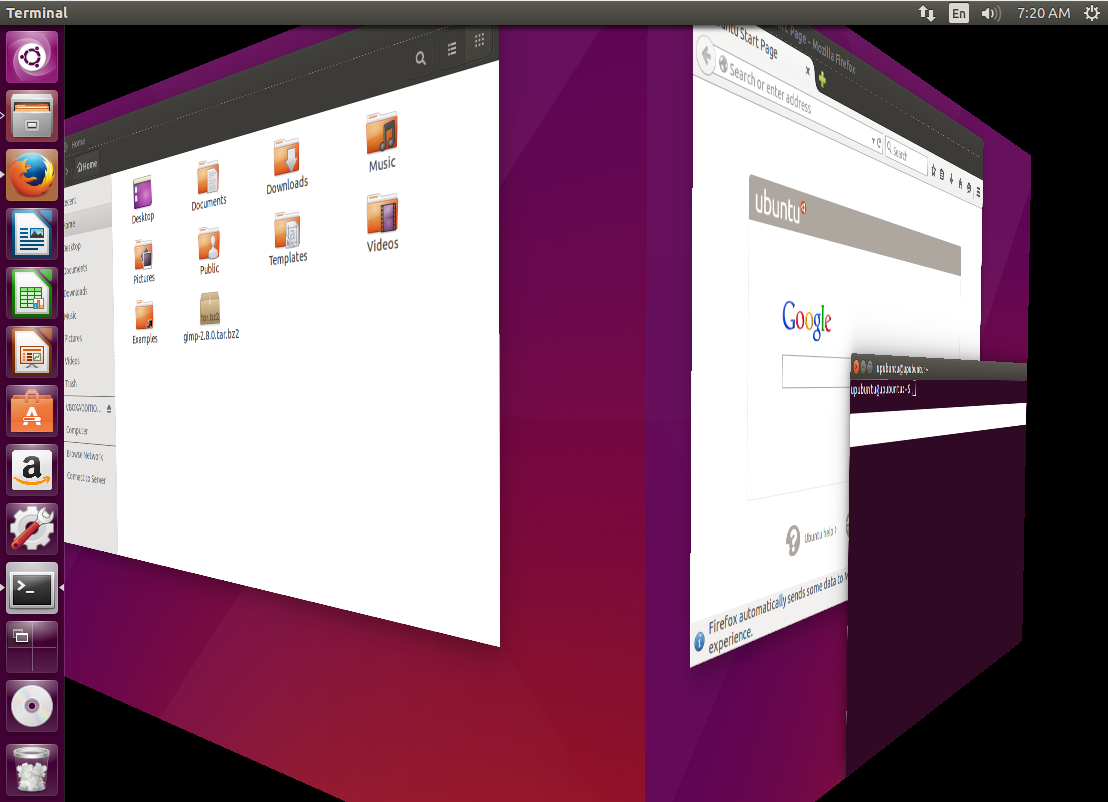Click the Firefox home icon
Screen dimensions: 1108x802
[x=960, y=183]
